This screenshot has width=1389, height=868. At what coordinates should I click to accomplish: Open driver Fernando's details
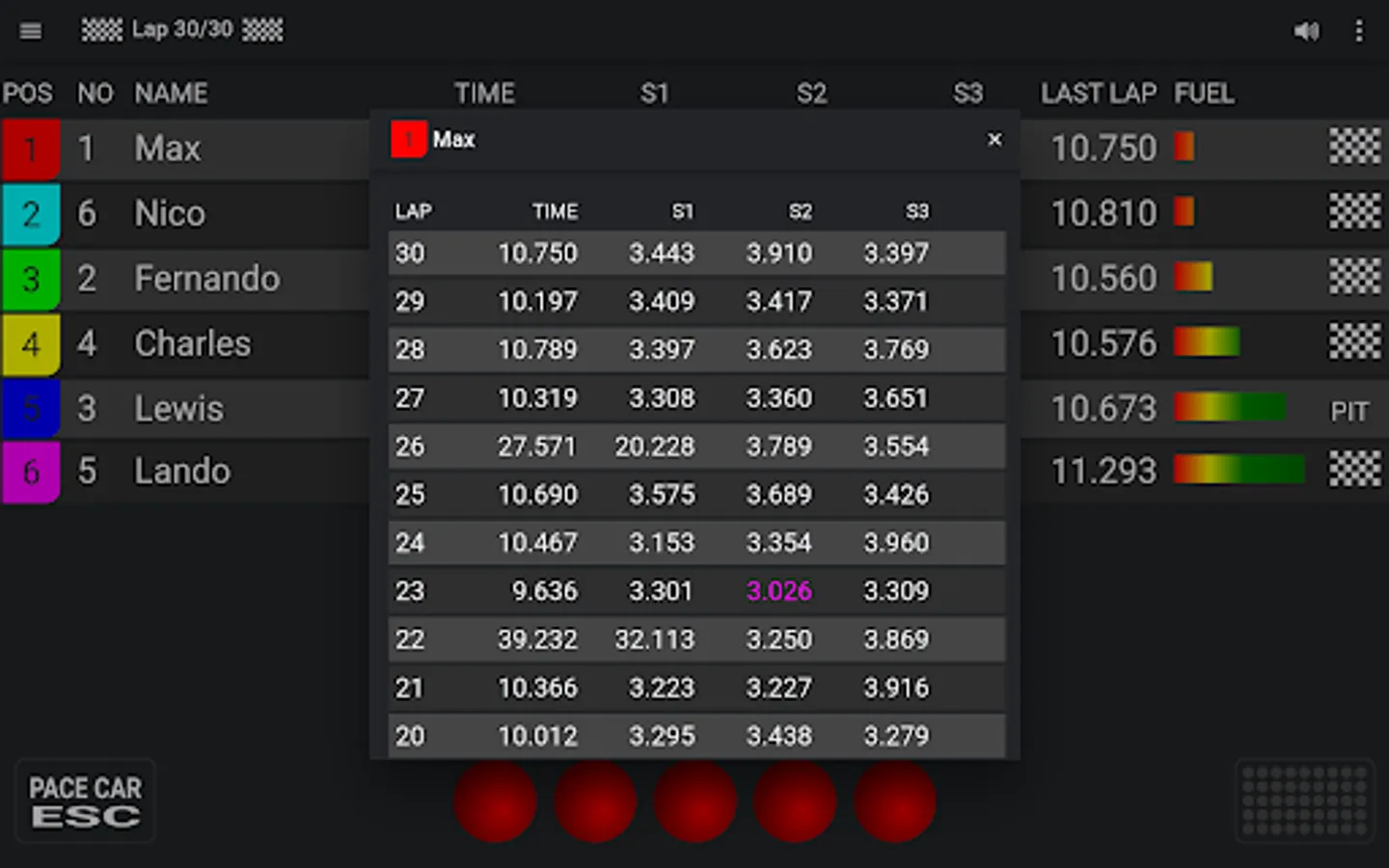click(x=207, y=279)
